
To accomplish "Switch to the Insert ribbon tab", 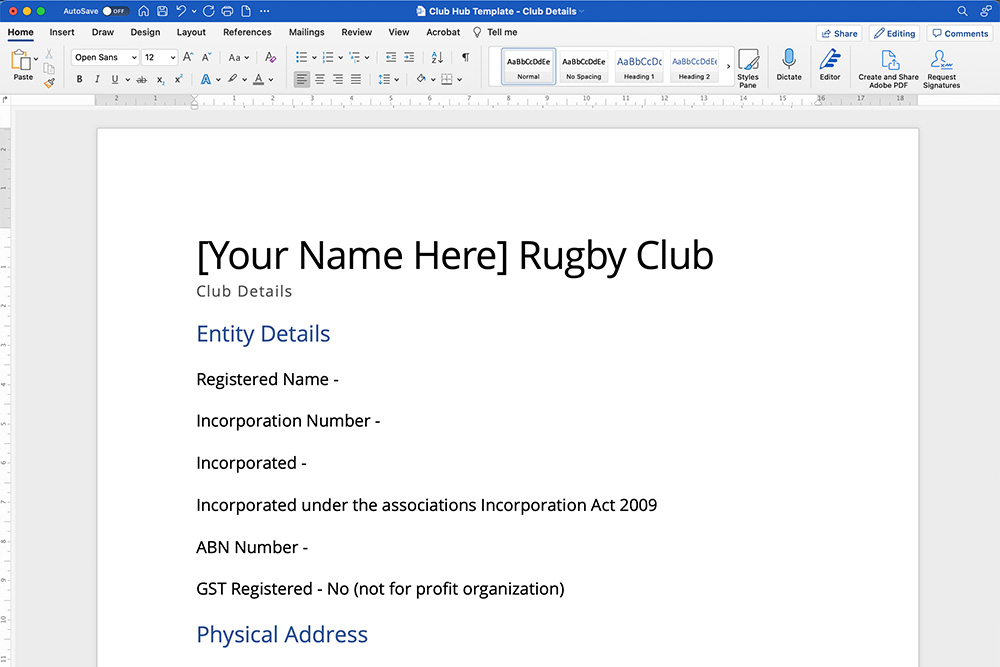I will coord(62,32).
